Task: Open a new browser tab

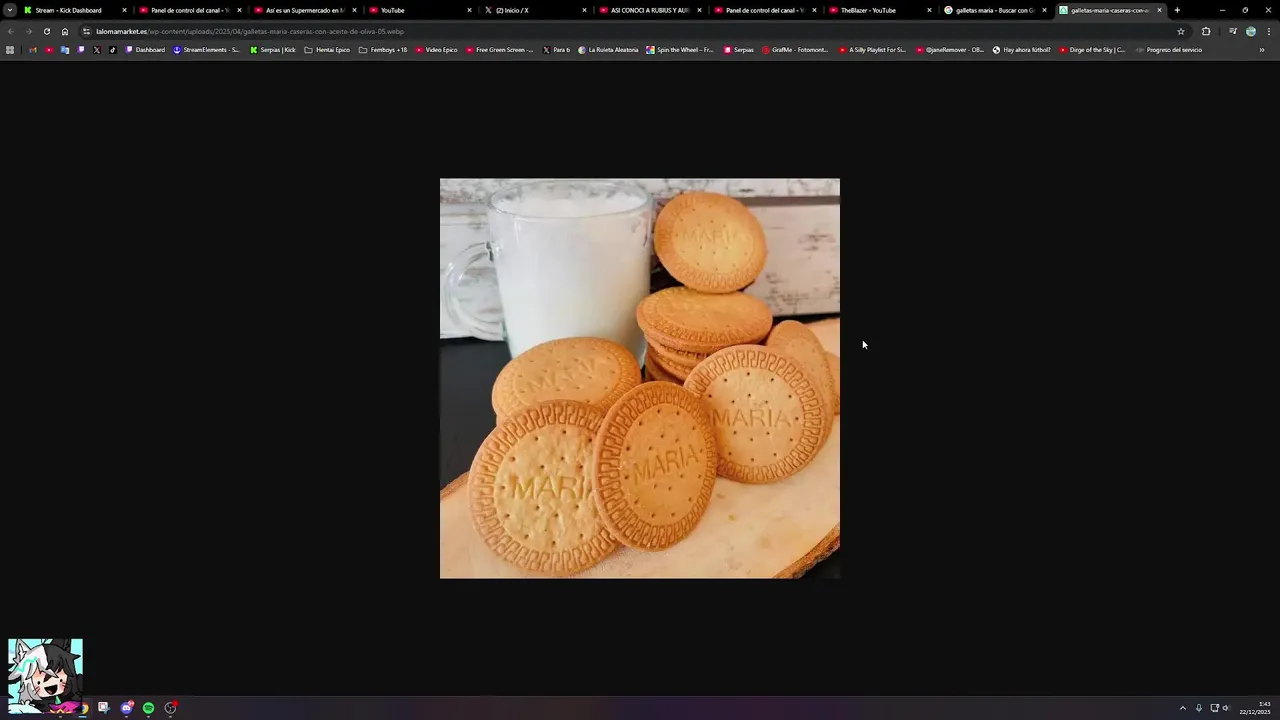Action: pyautogui.click(x=1177, y=10)
